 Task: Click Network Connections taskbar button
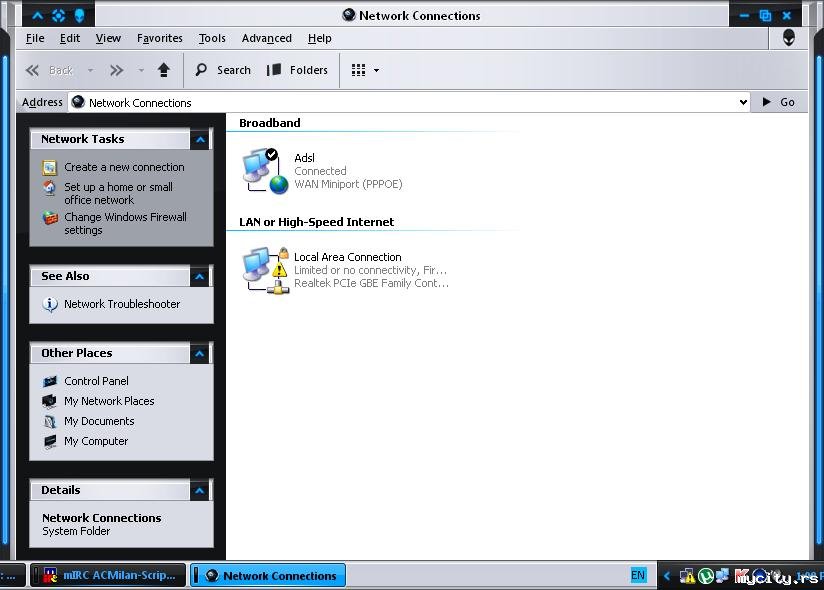268,575
